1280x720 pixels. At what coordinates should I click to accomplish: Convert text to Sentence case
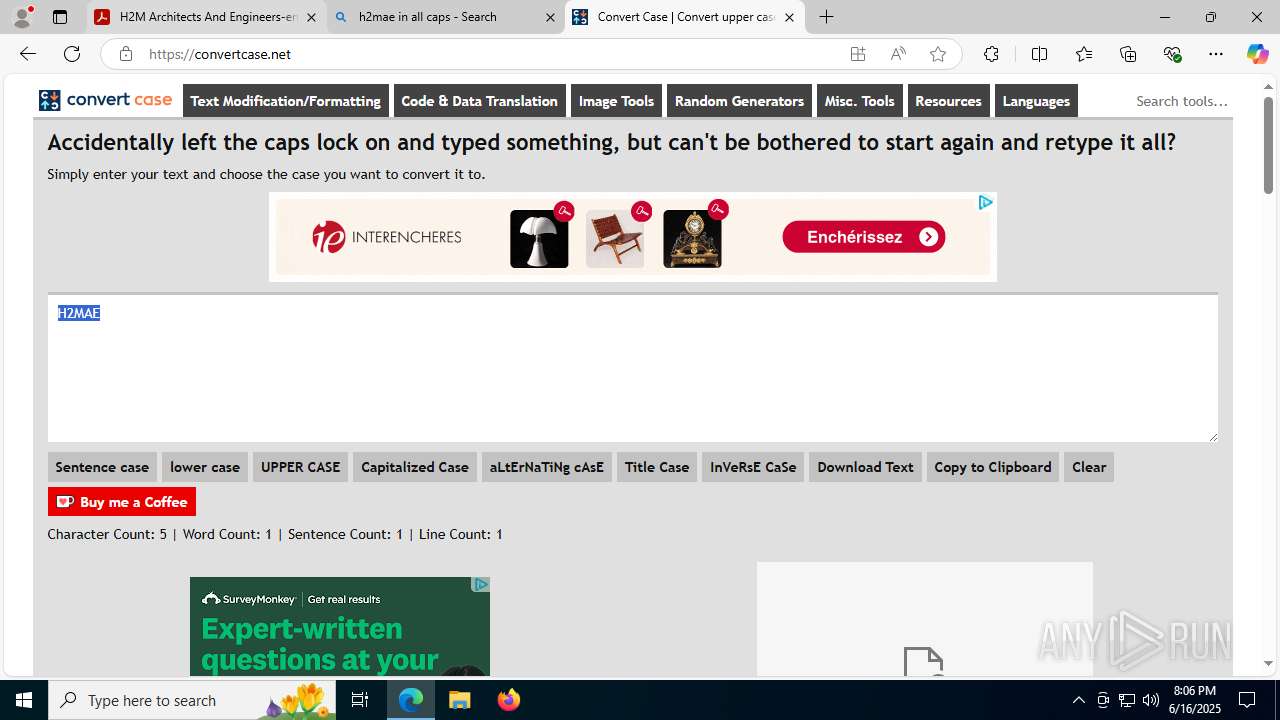102,467
